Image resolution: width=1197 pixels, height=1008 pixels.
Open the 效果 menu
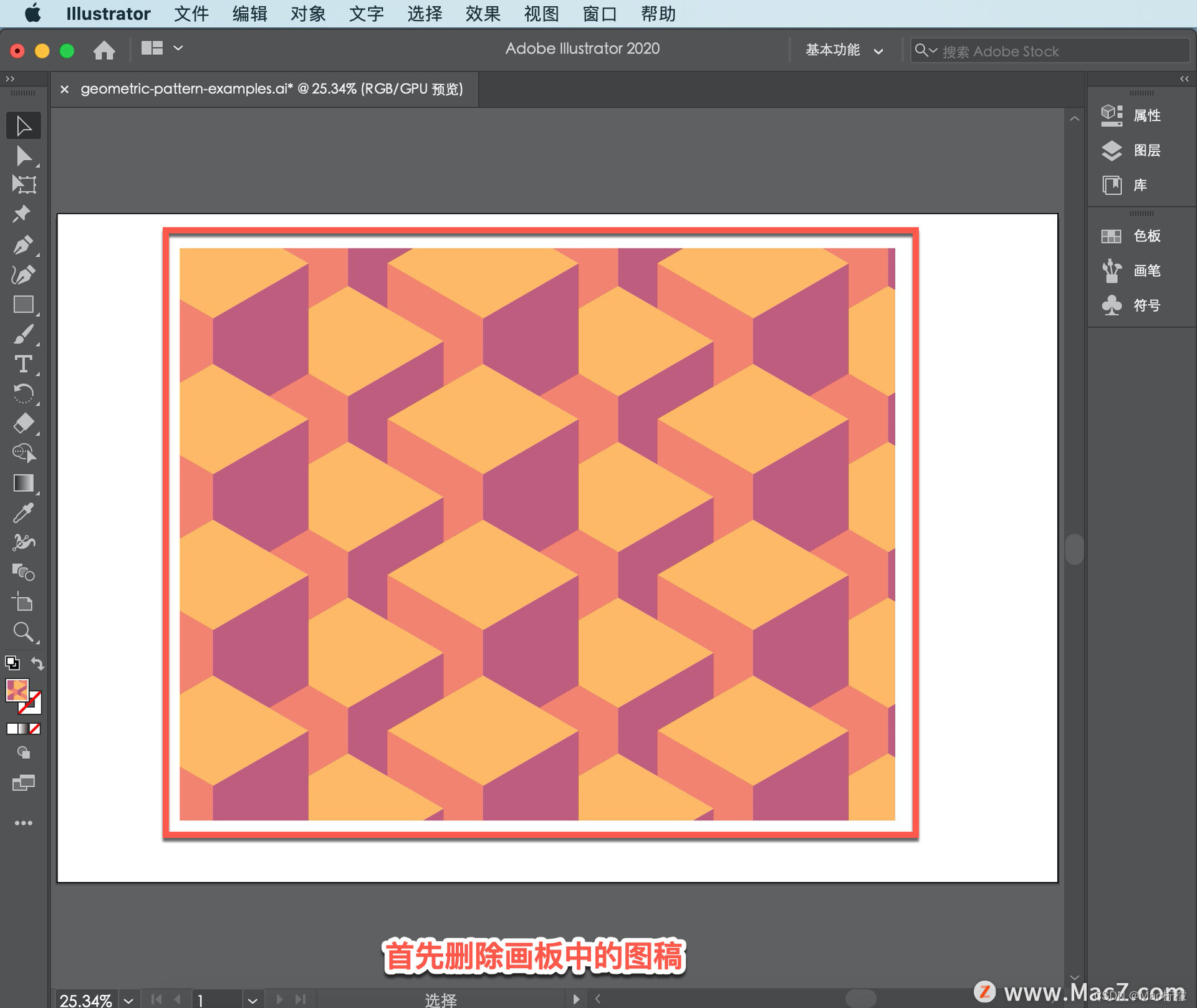pyautogui.click(x=483, y=14)
